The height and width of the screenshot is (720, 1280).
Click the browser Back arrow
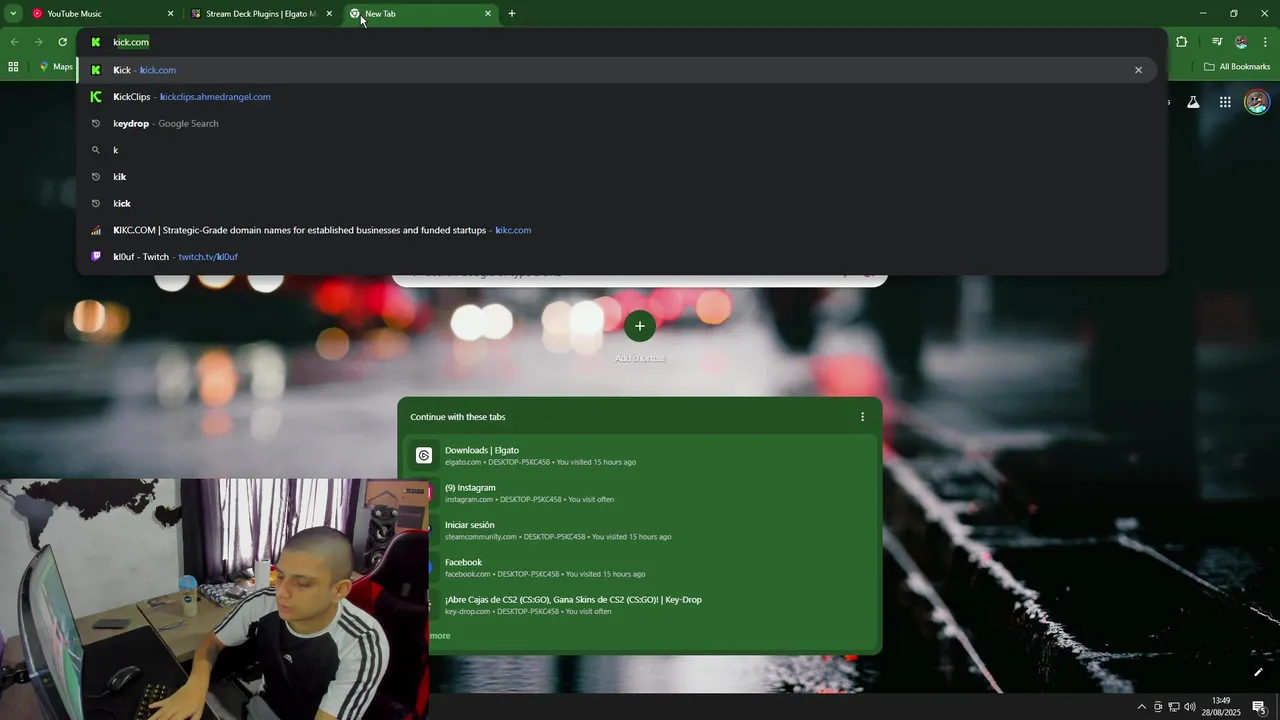click(x=14, y=42)
